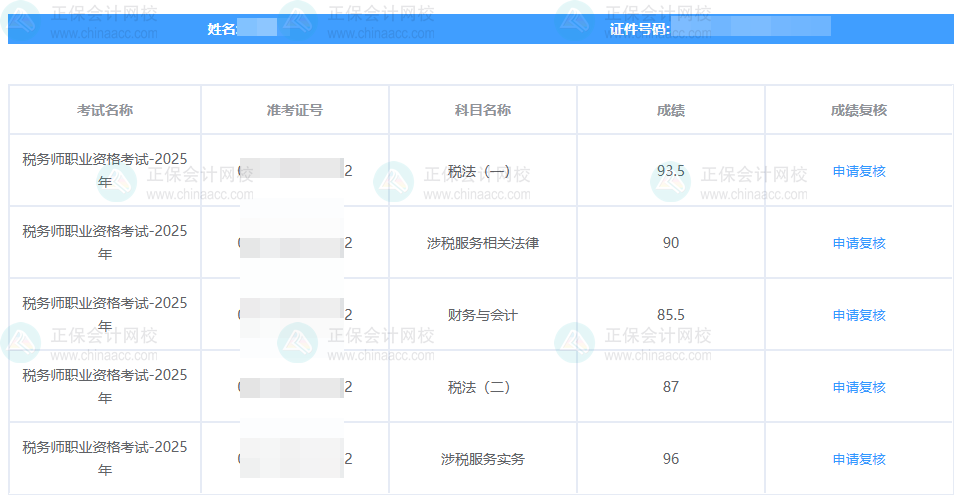962x504 pixels.
Task: Click the 准考证号 column header
Action: pyautogui.click(x=295, y=110)
